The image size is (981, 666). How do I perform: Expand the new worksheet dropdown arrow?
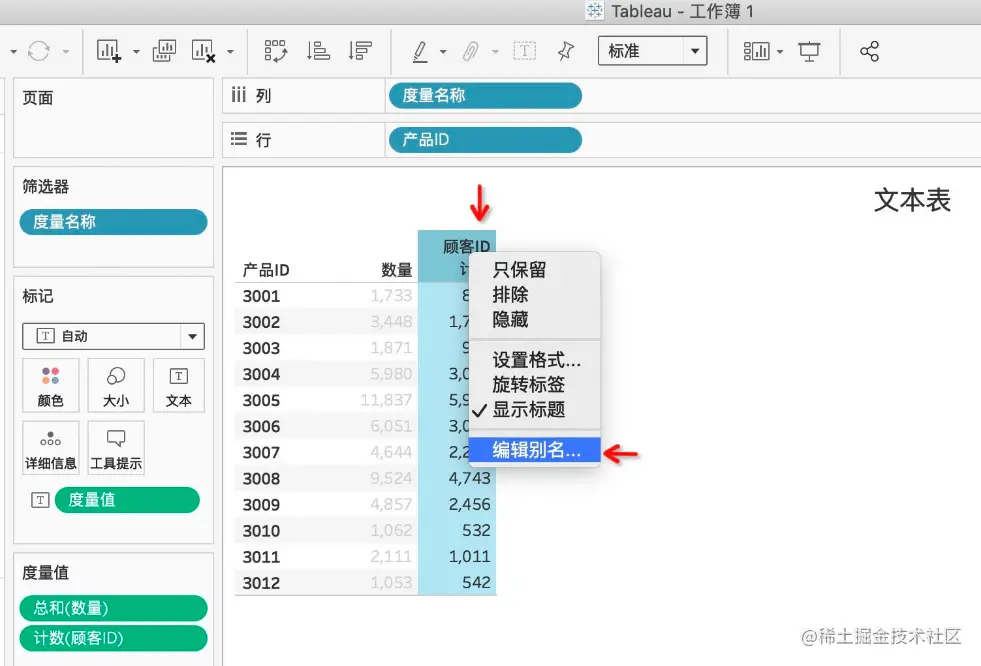tap(136, 52)
